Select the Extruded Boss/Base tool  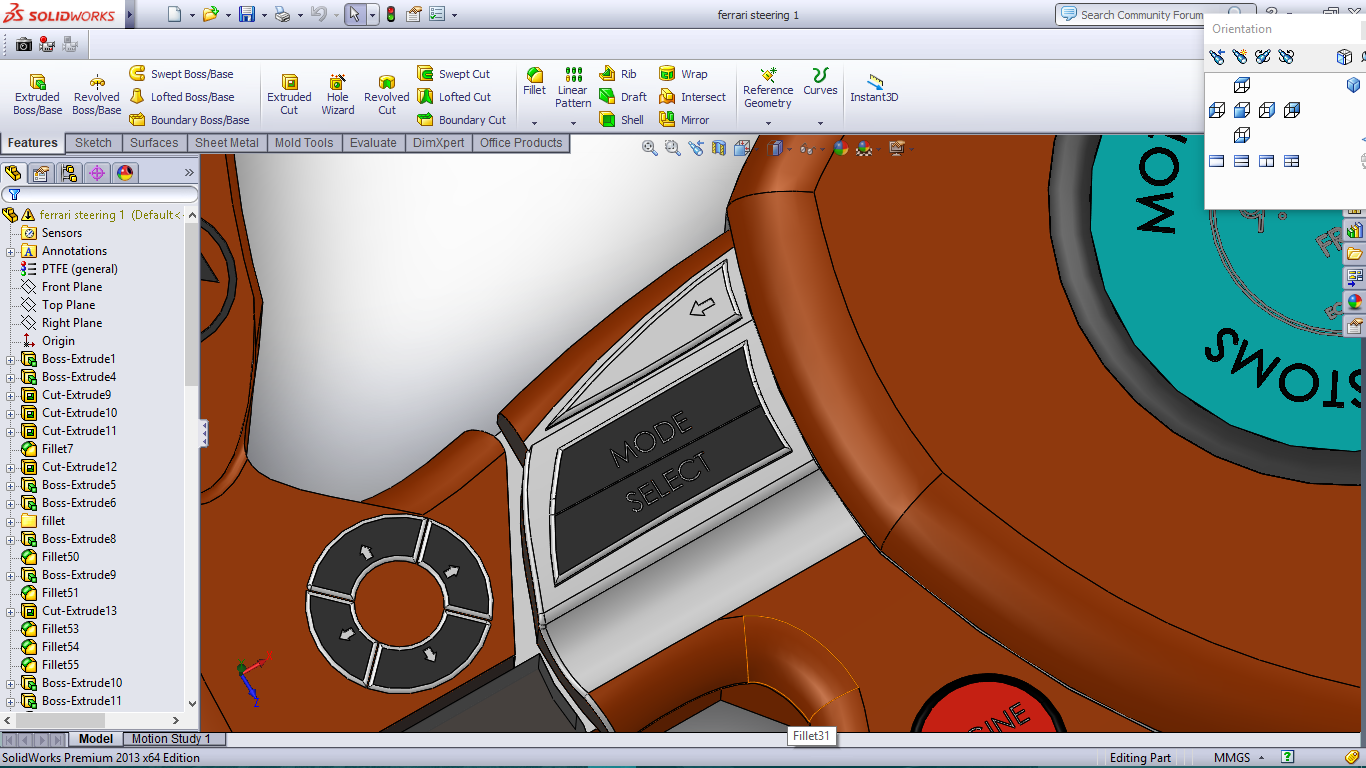[37, 94]
